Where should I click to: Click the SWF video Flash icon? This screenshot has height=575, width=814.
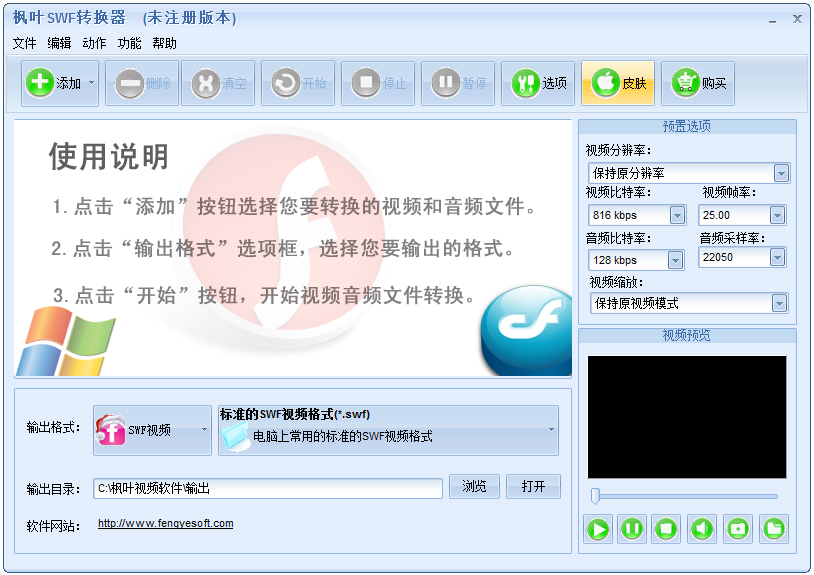point(111,430)
